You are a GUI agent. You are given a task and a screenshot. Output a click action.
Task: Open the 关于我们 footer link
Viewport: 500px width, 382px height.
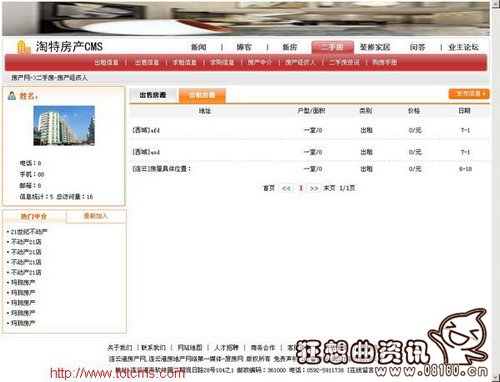click(x=120, y=348)
